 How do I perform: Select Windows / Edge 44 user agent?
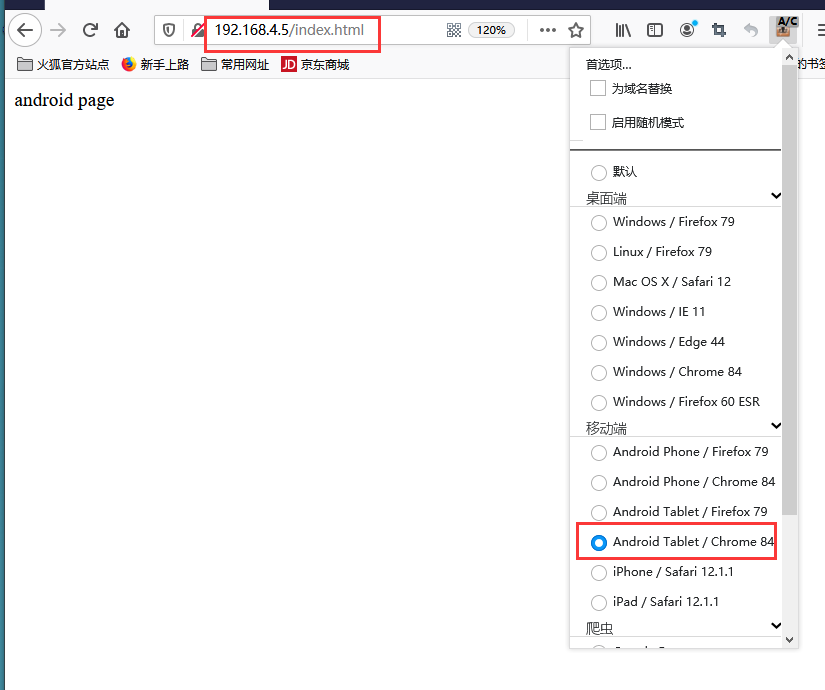599,343
